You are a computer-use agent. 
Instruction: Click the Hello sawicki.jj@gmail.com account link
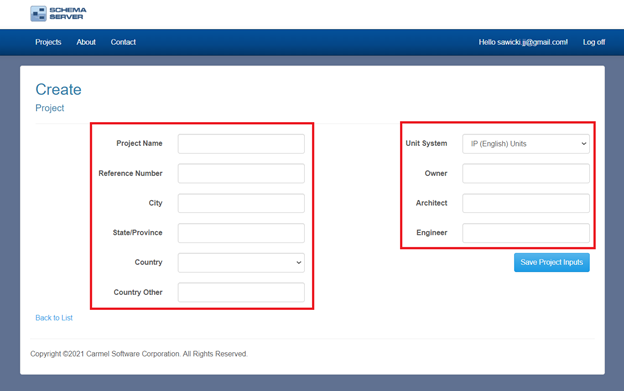coord(523,42)
